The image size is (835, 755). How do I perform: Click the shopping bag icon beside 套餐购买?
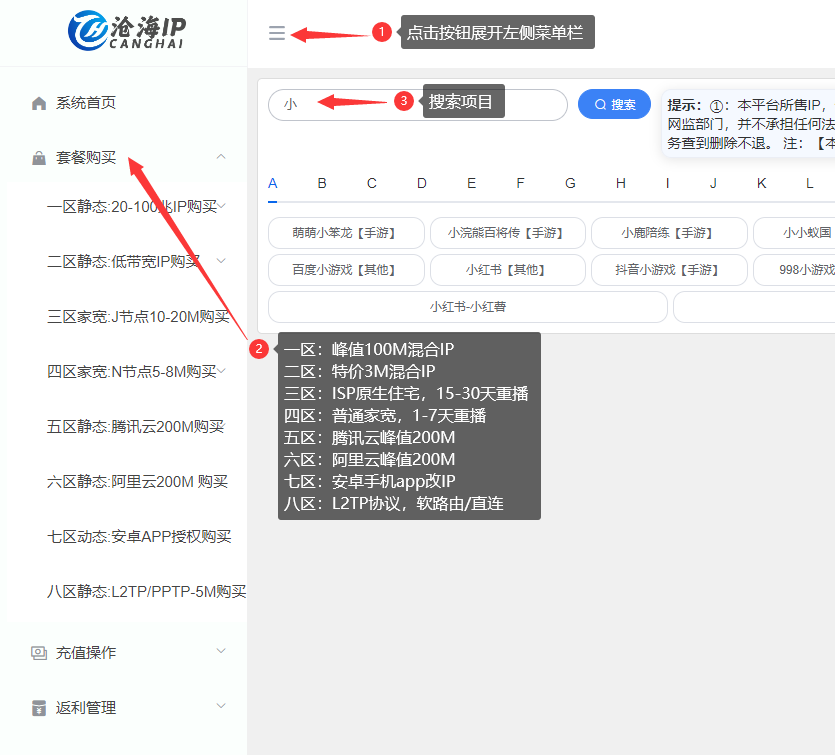(39, 158)
